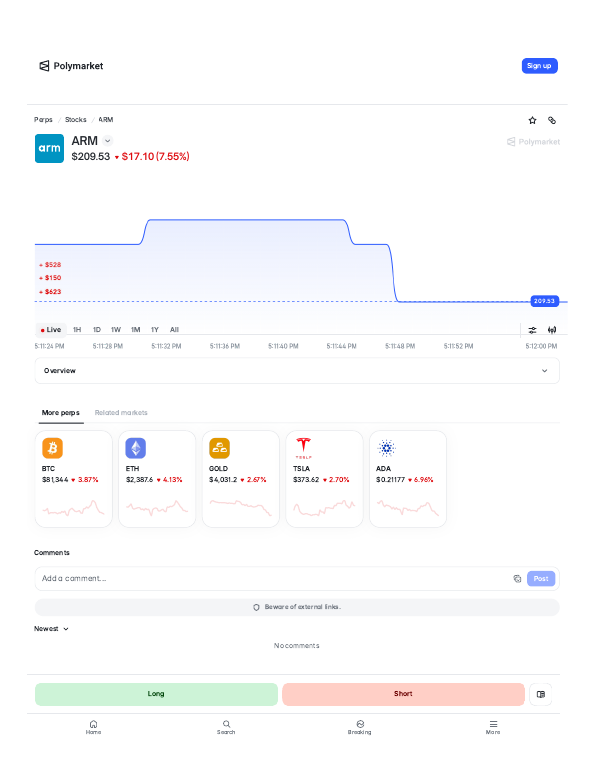Viewport: 595px width, 770px height.
Task: Click the arm logo tile
Action: pyautogui.click(x=49, y=148)
